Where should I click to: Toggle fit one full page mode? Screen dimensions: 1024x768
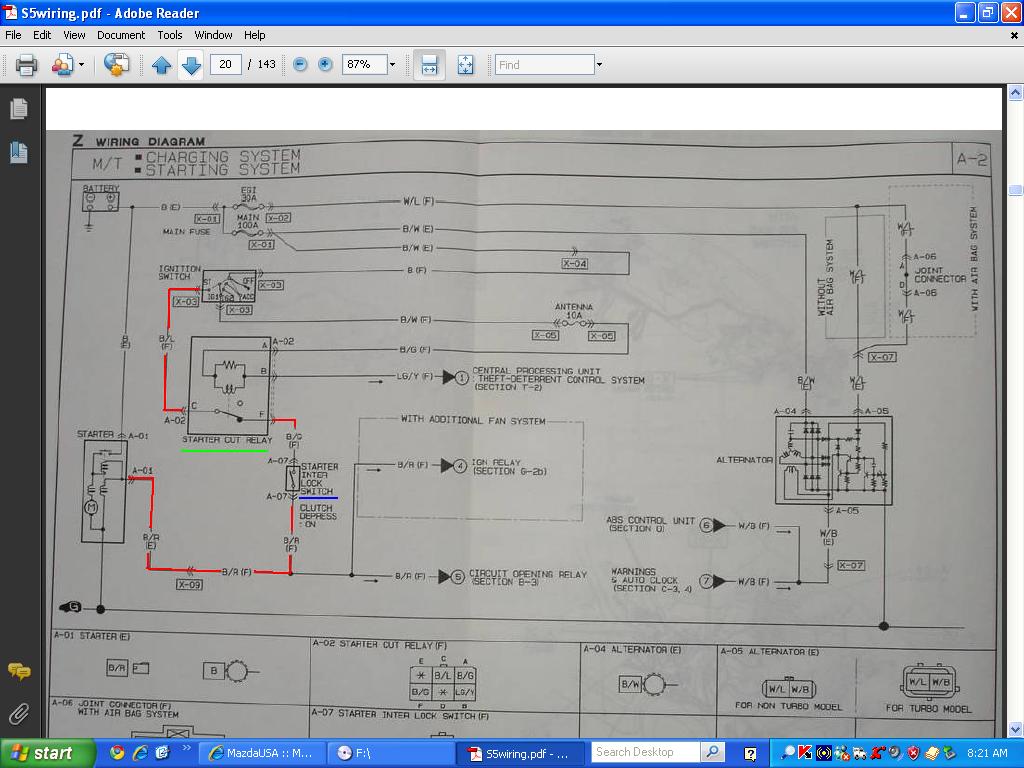(x=465, y=65)
